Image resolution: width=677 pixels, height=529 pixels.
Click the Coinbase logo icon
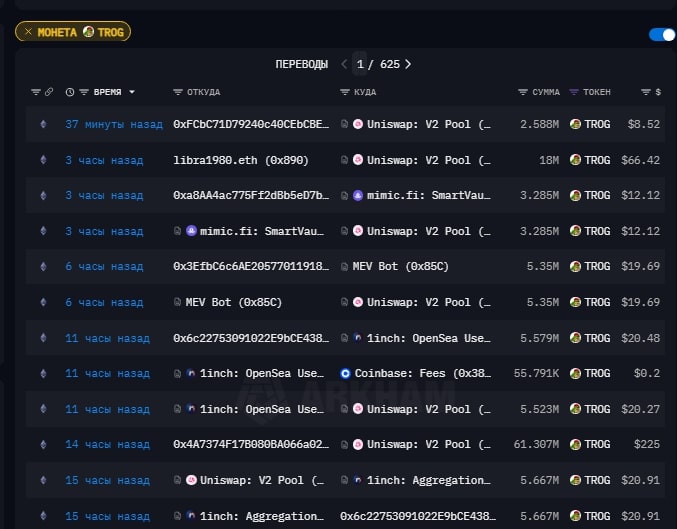coord(345,374)
